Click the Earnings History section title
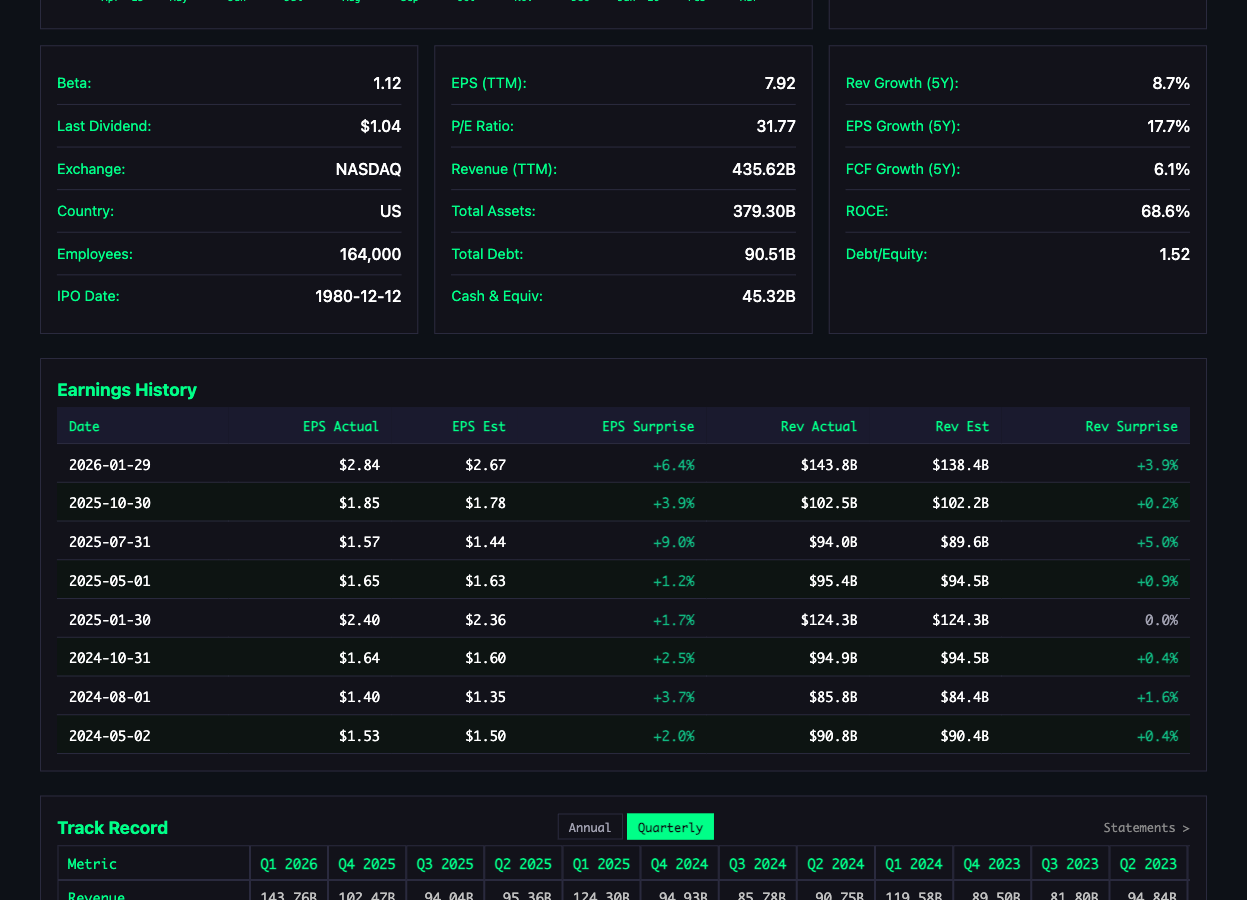Screen dimensions: 1247x900 (127, 390)
